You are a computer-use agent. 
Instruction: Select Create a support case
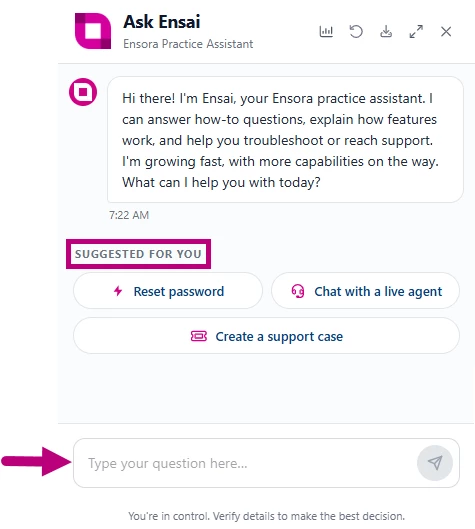(x=266, y=336)
